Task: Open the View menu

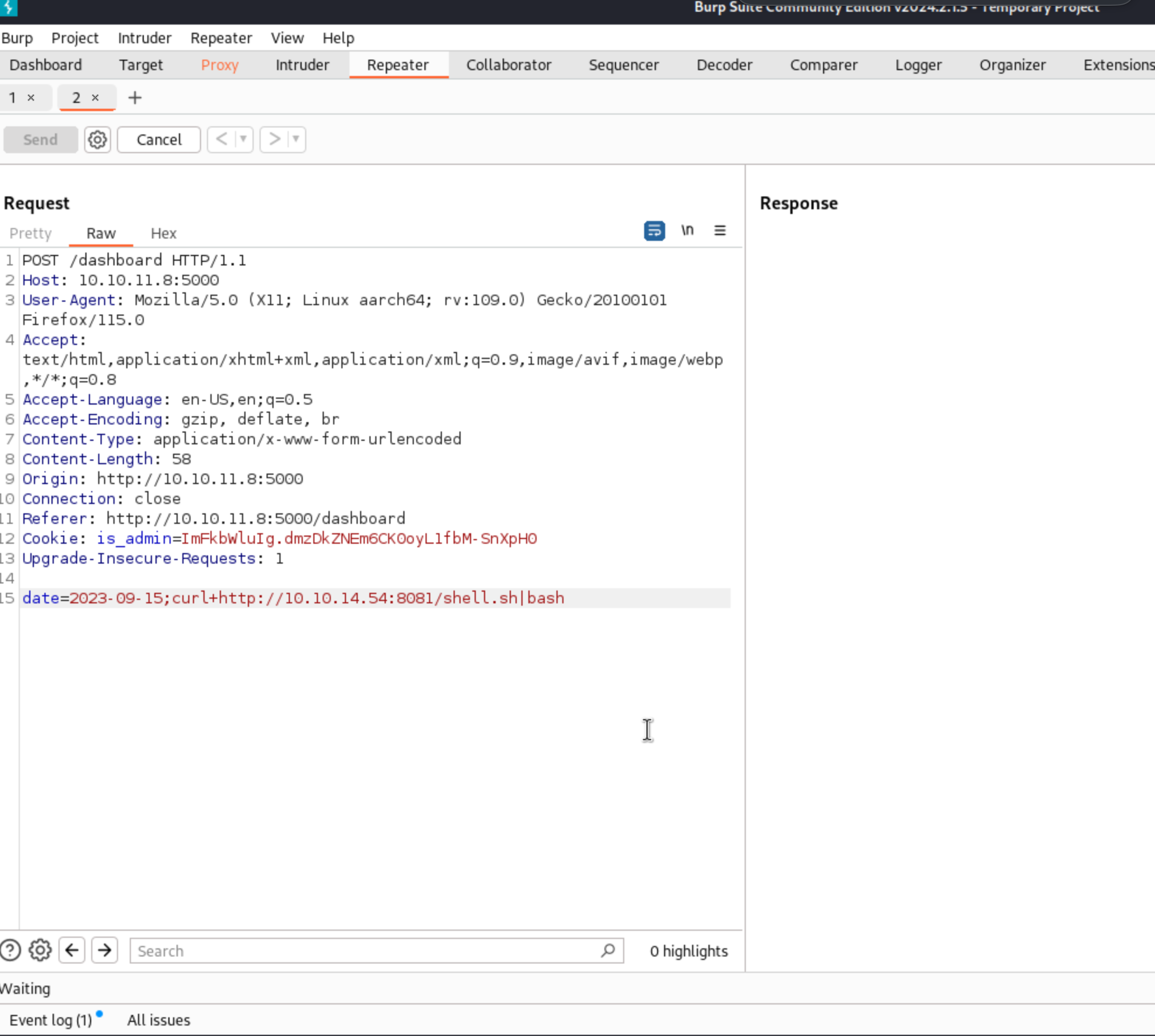Action: [287, 38]
